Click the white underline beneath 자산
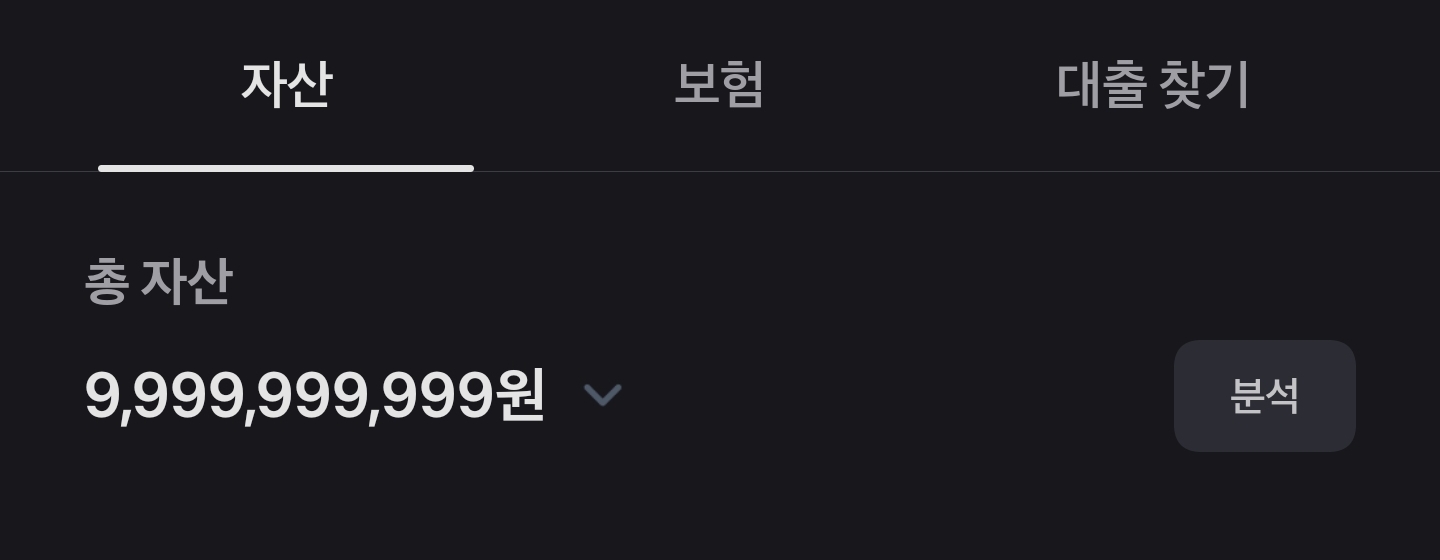The width and height of the screenshot is (1440, 560). [286, 168]
